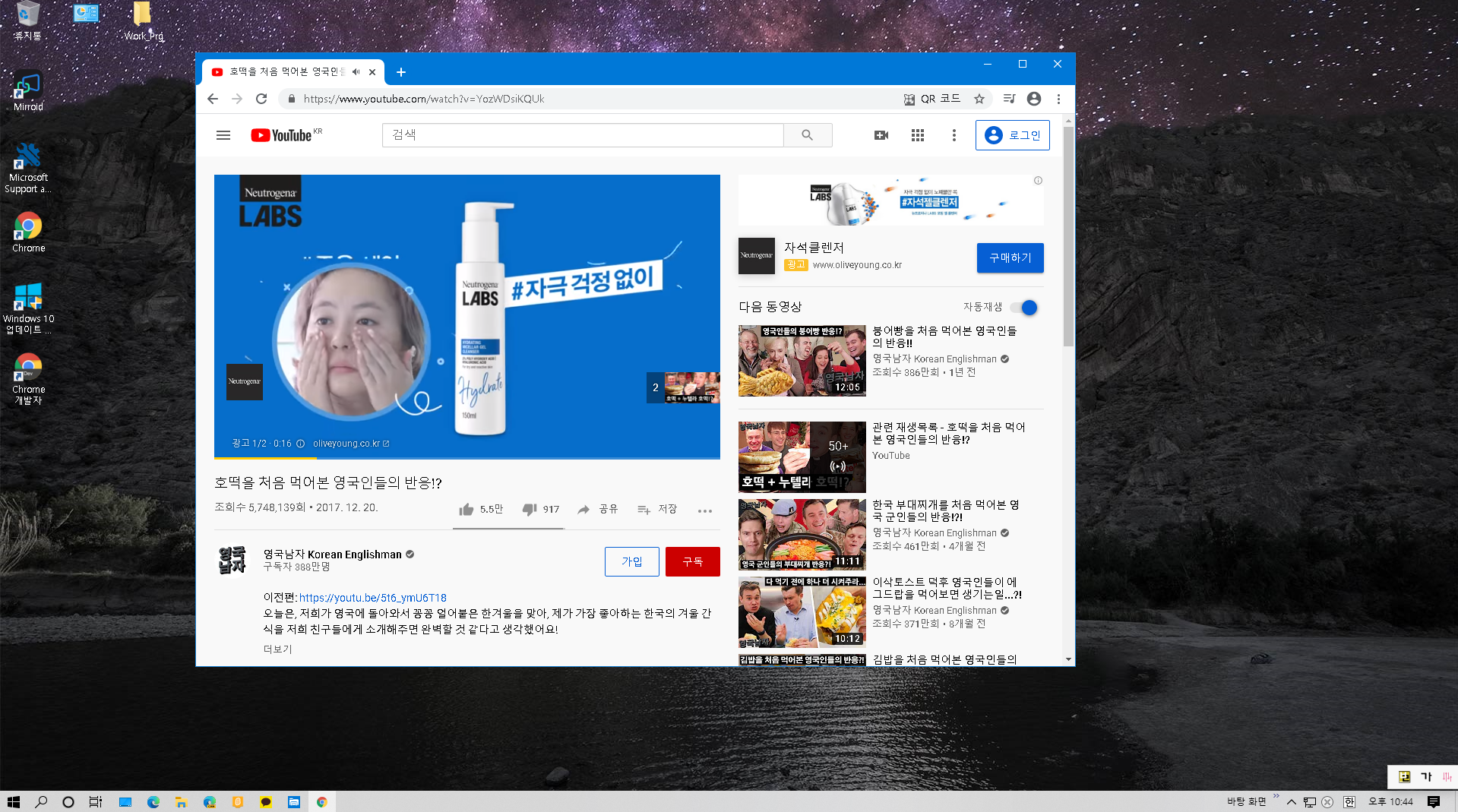This screenshot has height=812, width=1458.
Task: Click the 공유 share icon
Action: [x=584, y=509]
